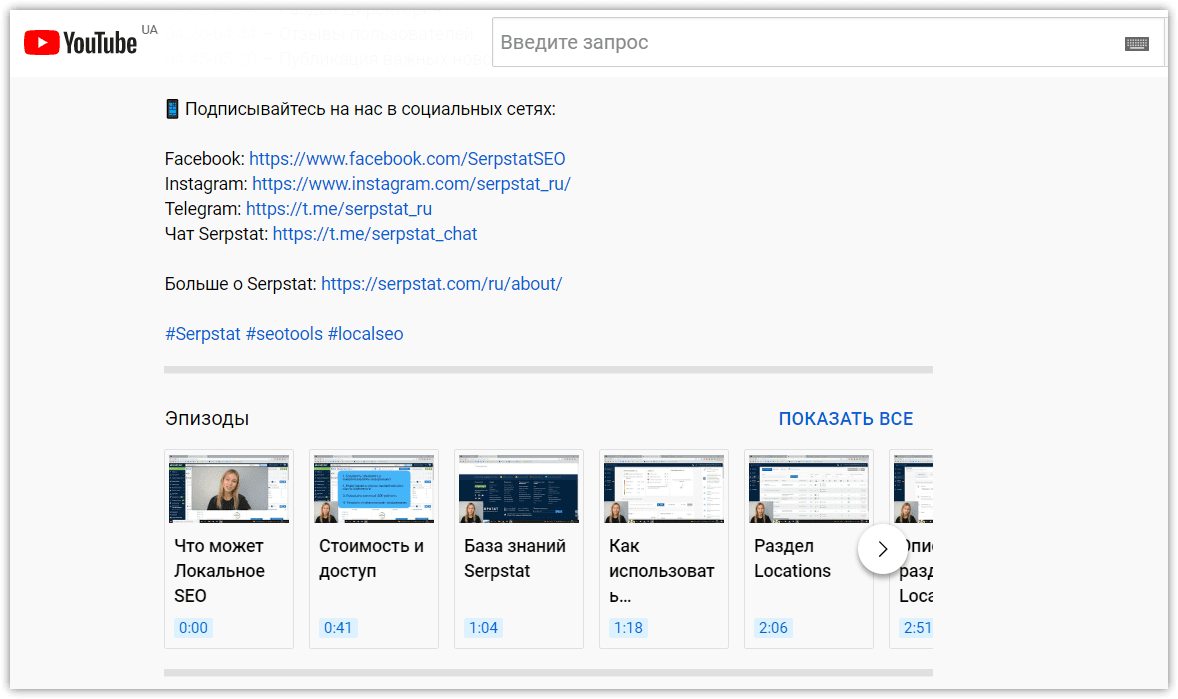1178x699 pixels.
Task: Jump to timestamp 0:41
Action: (x=338, y=628)
